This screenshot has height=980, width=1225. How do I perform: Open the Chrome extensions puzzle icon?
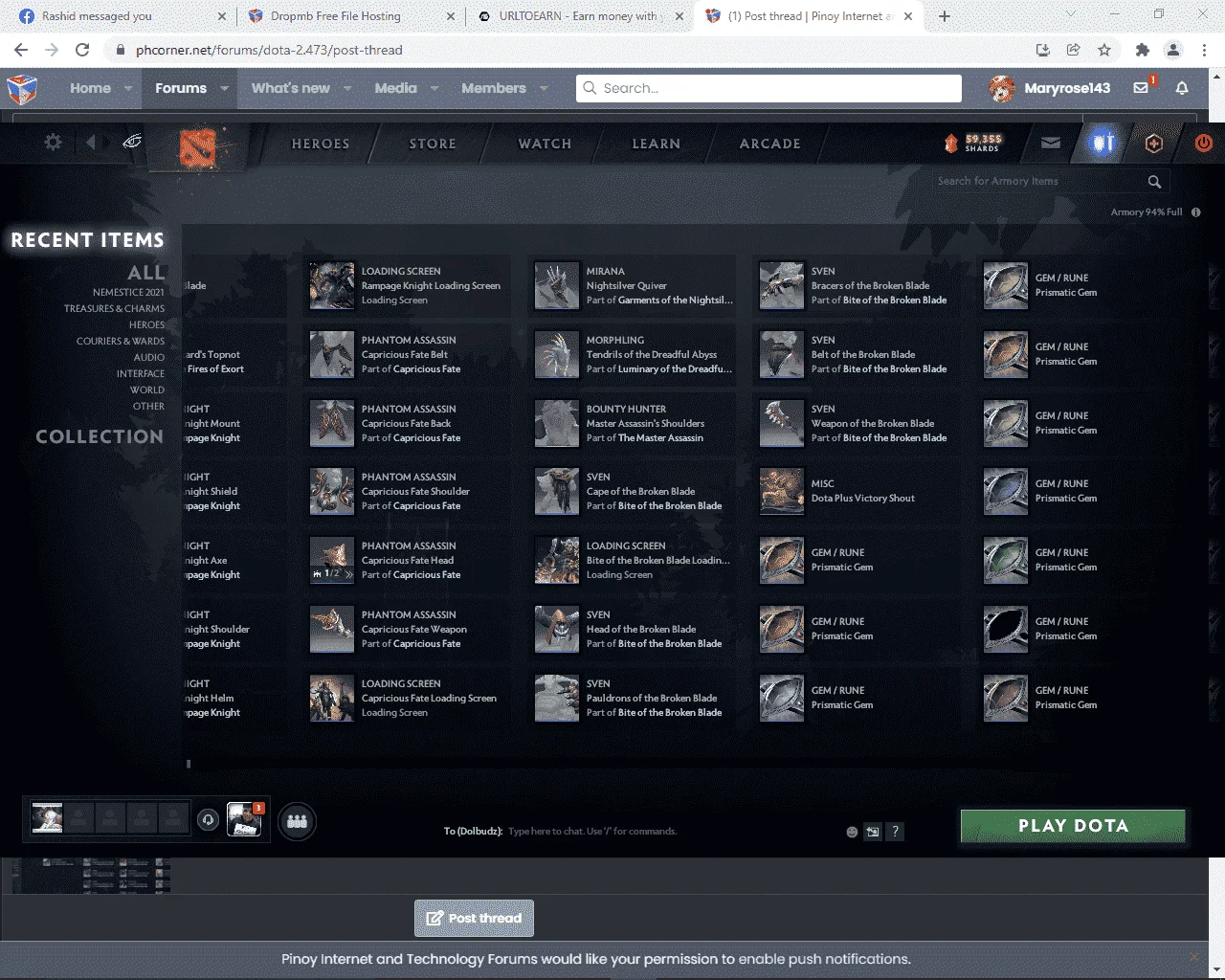click(x=1142, y=50)
